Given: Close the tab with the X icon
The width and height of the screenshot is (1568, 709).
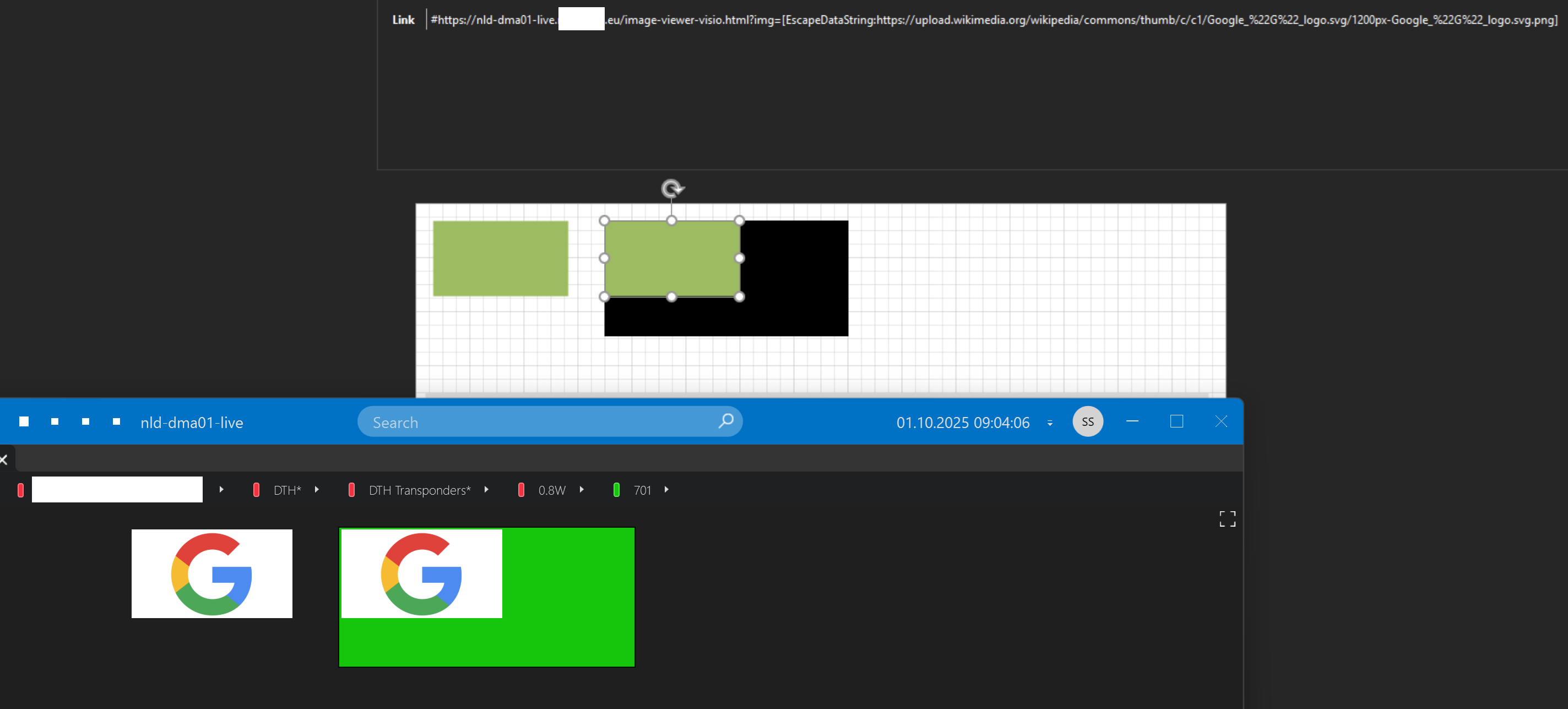Looking at the screenshot, I should tap(4, 459).
